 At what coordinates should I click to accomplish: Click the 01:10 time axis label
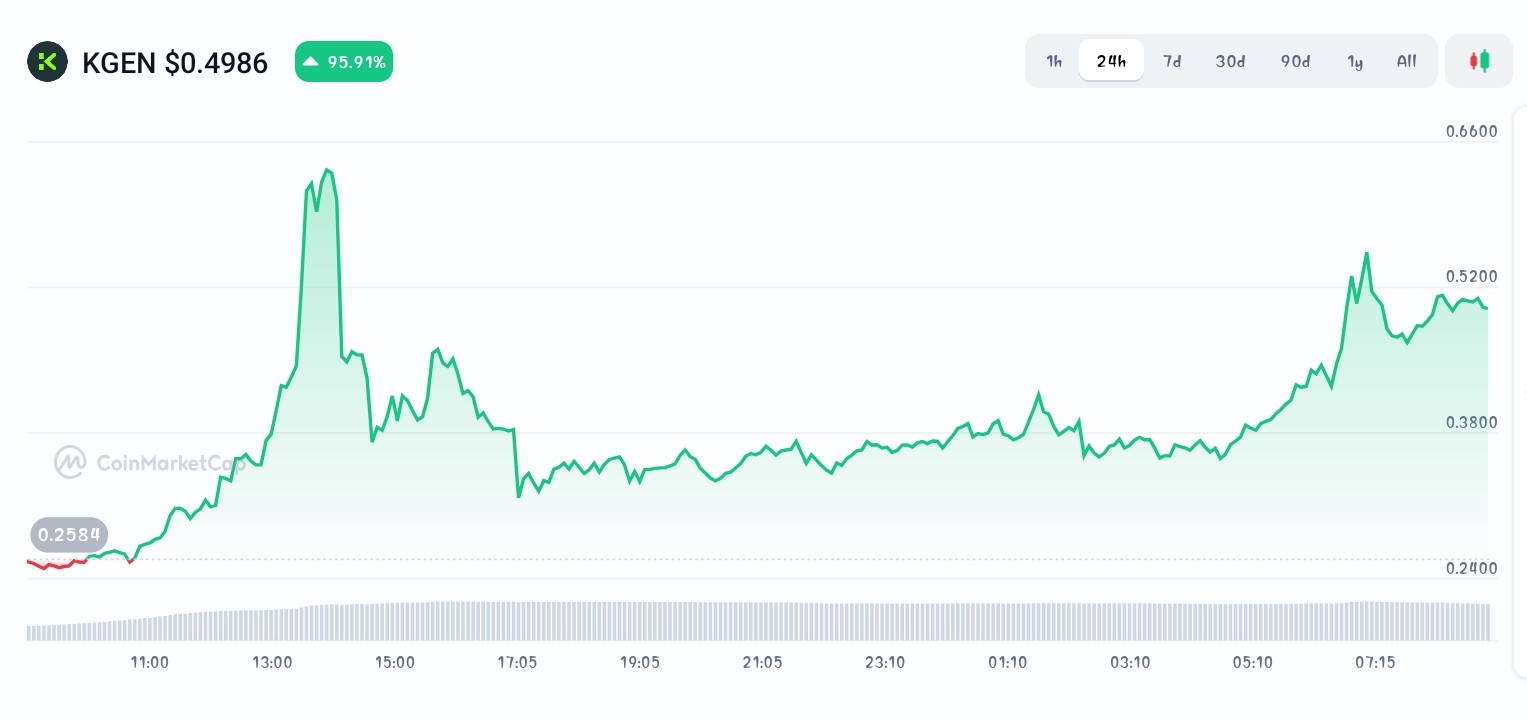pos(1007,662)
